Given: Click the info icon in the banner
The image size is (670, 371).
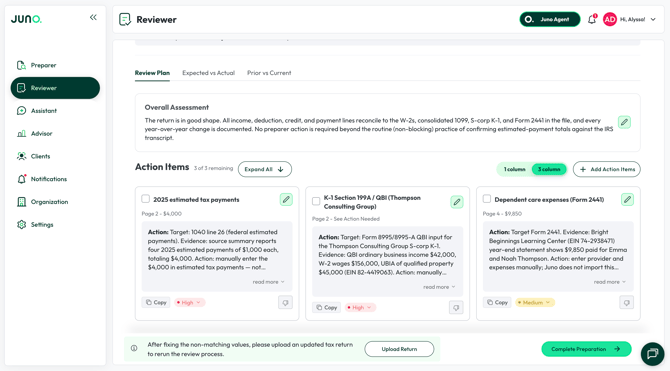Looking at the screenshot, I should [134, 348].
